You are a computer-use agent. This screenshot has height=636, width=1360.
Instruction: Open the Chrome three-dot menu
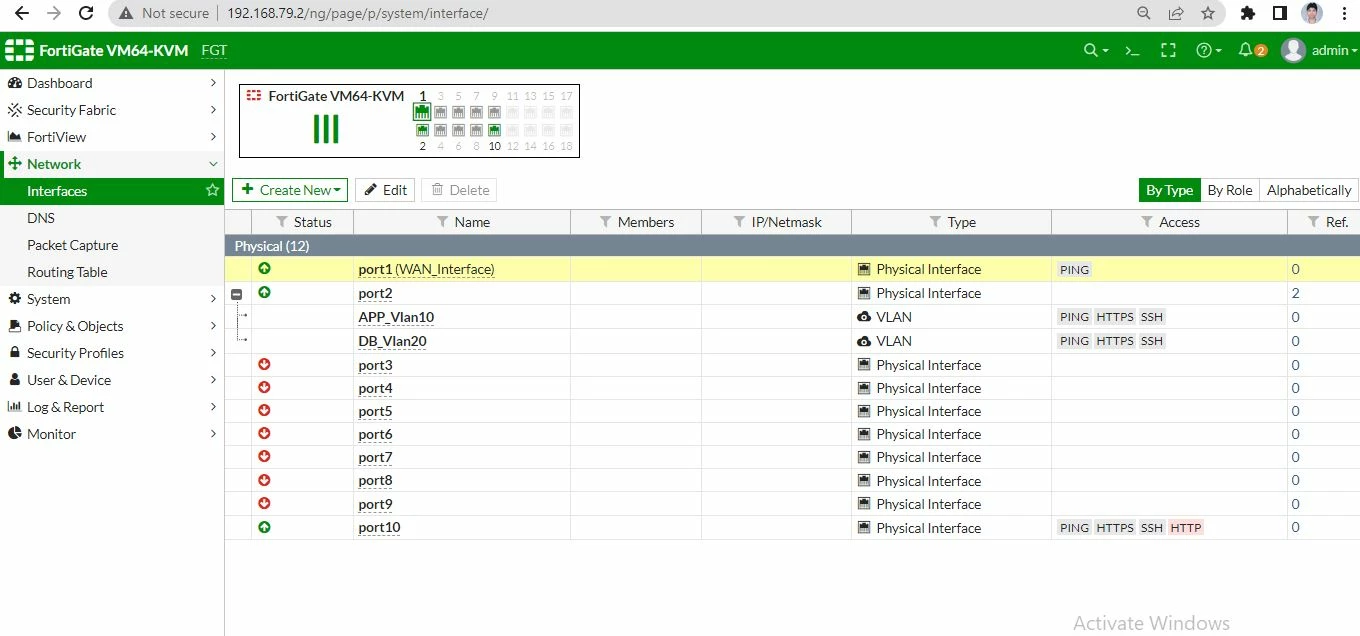tap(1343, 13)
